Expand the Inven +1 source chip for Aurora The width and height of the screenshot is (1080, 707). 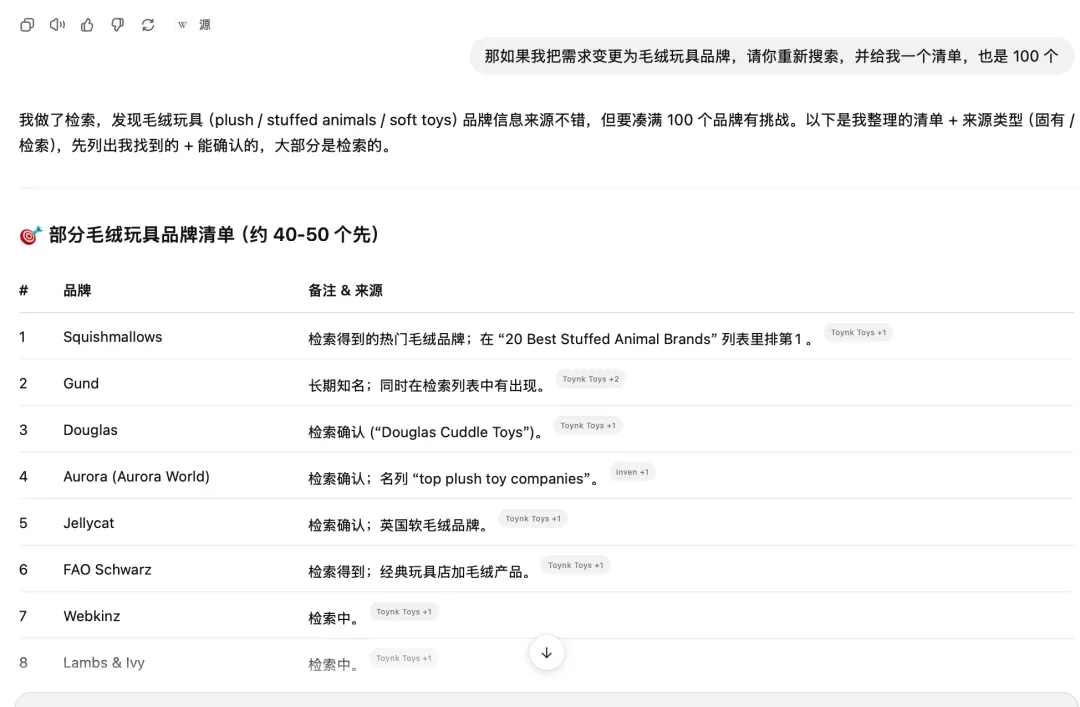click(x=632, y=472)
